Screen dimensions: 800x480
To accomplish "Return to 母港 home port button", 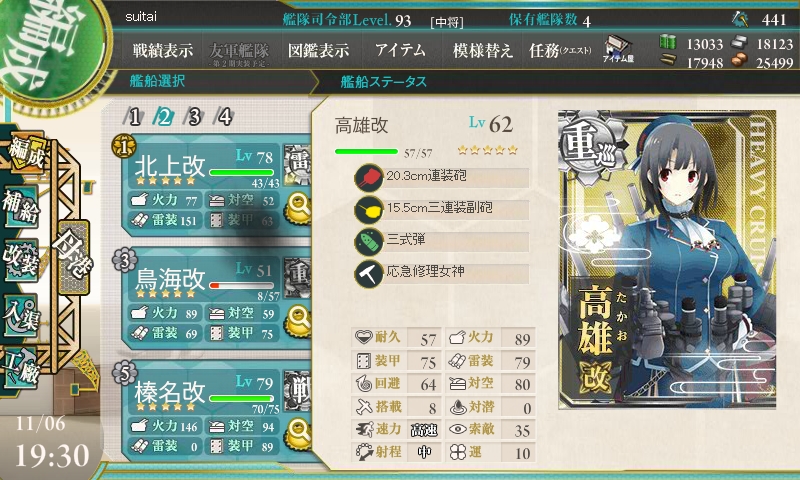I will click(x=74, y=257).
